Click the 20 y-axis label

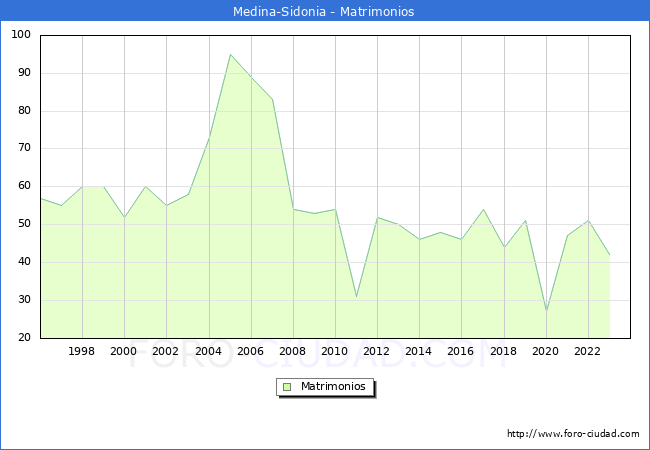pos(24,338)
